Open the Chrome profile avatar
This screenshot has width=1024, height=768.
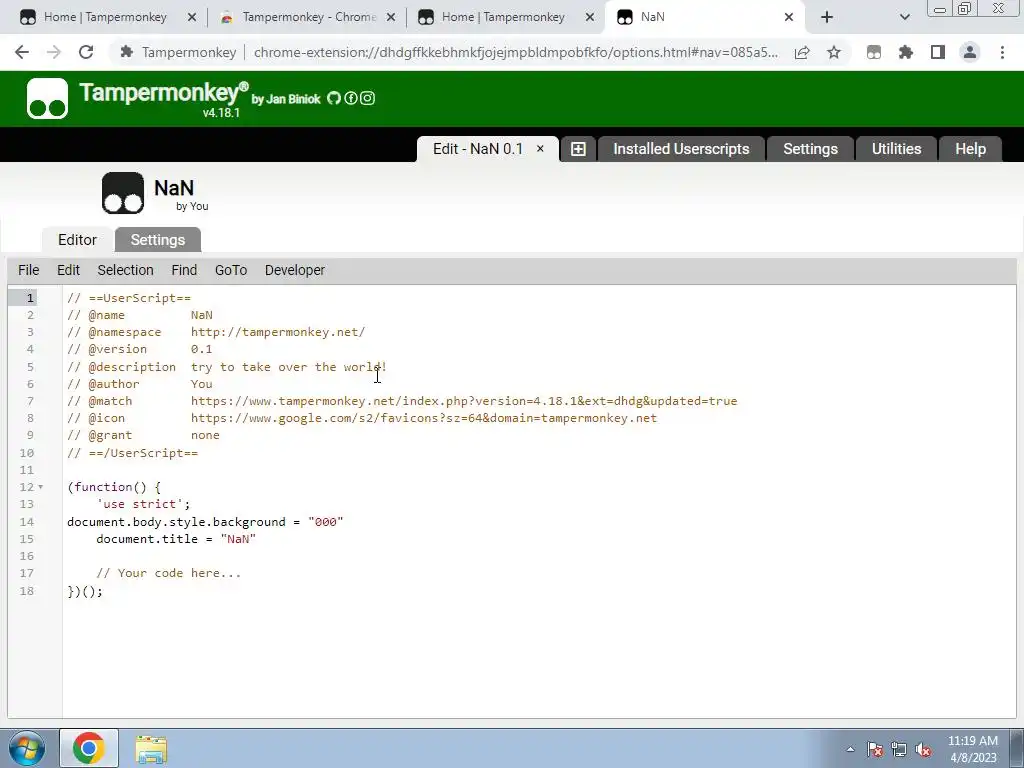tap(970, 52)
